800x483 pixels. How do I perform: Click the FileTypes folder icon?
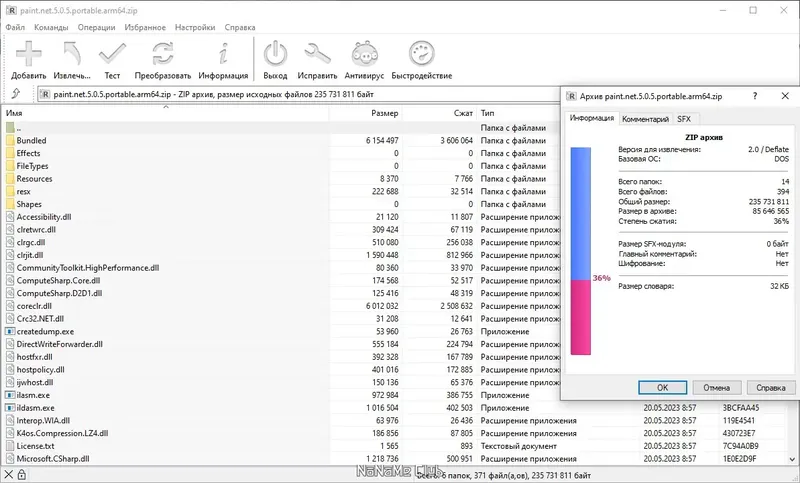(10, 166)
